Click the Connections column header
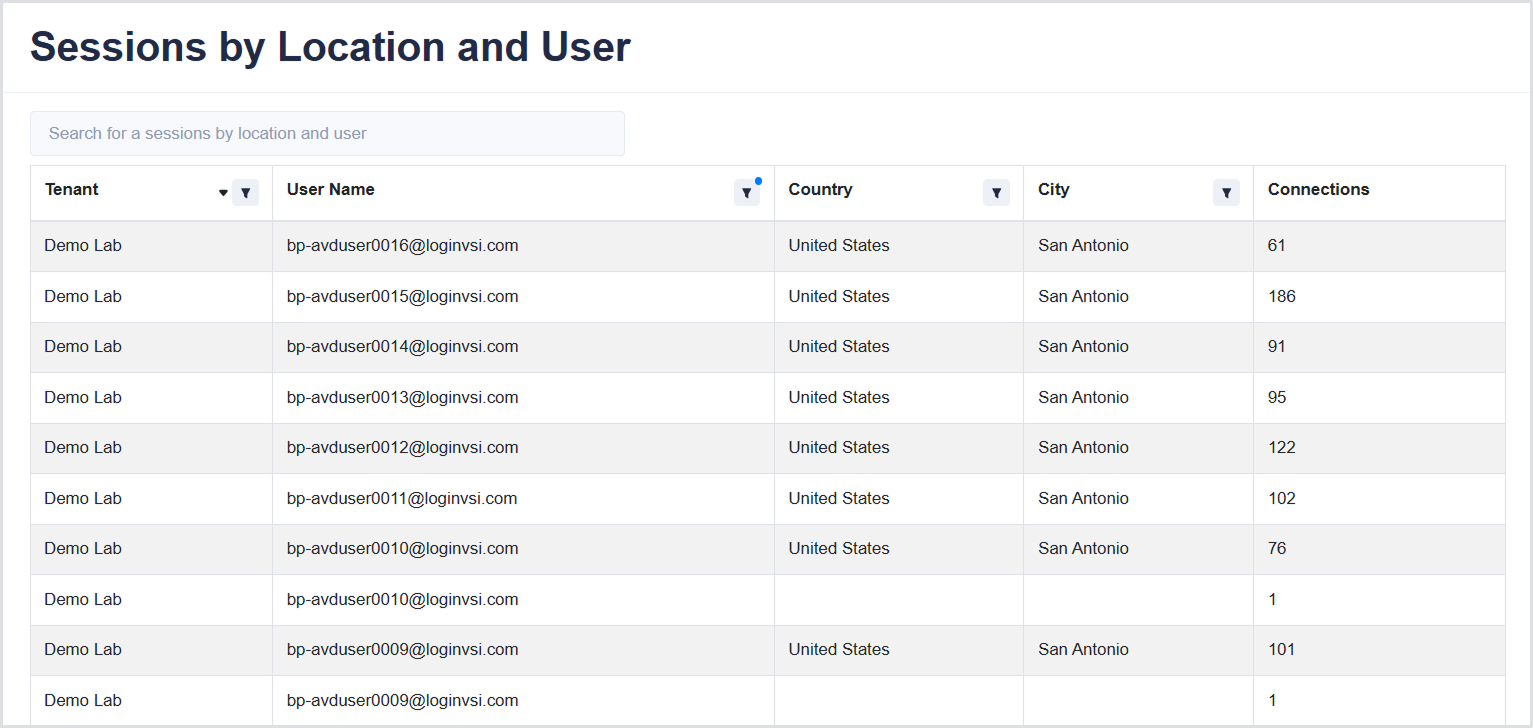This screenshot has height=728, width=1533. (1319, 189)
